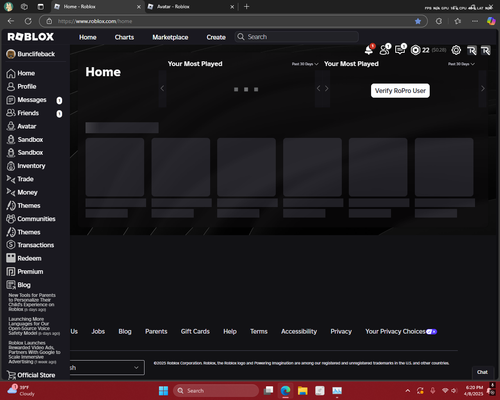
Task: Open the Edge Copilot icon
Action: pos(491,21)
